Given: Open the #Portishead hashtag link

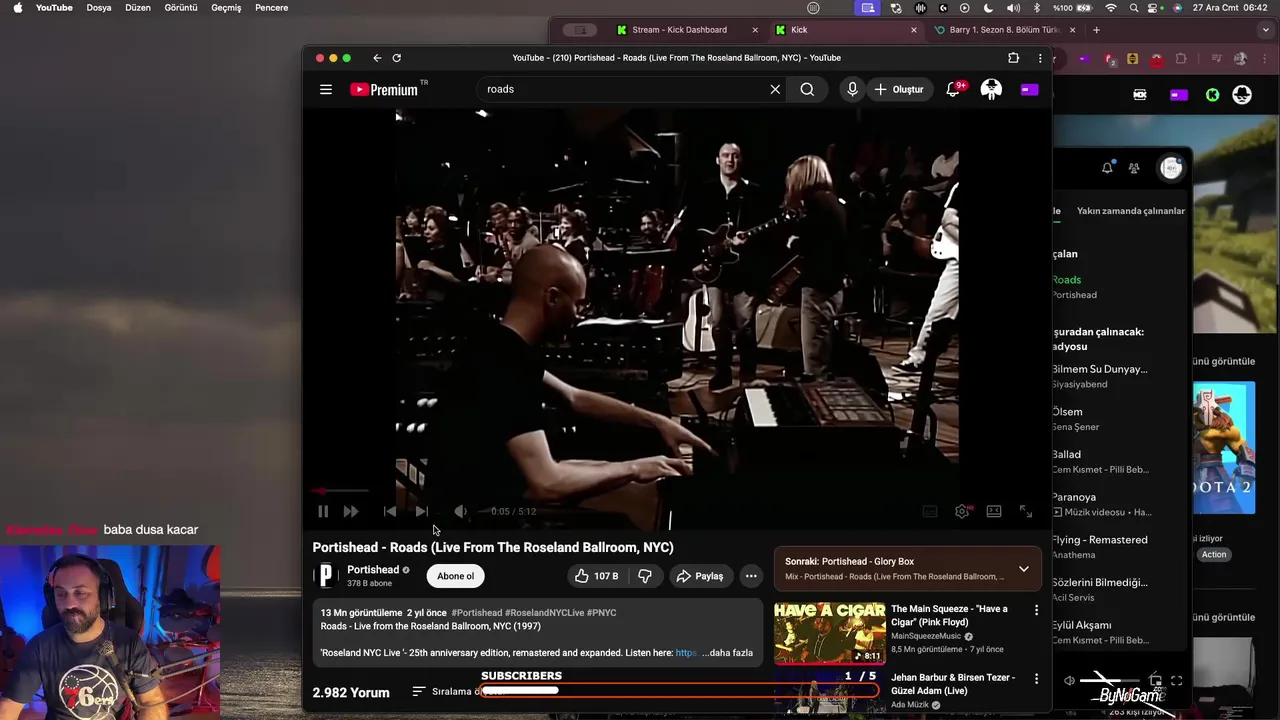Looking at the screenshot, I should [x=477, y=612].
